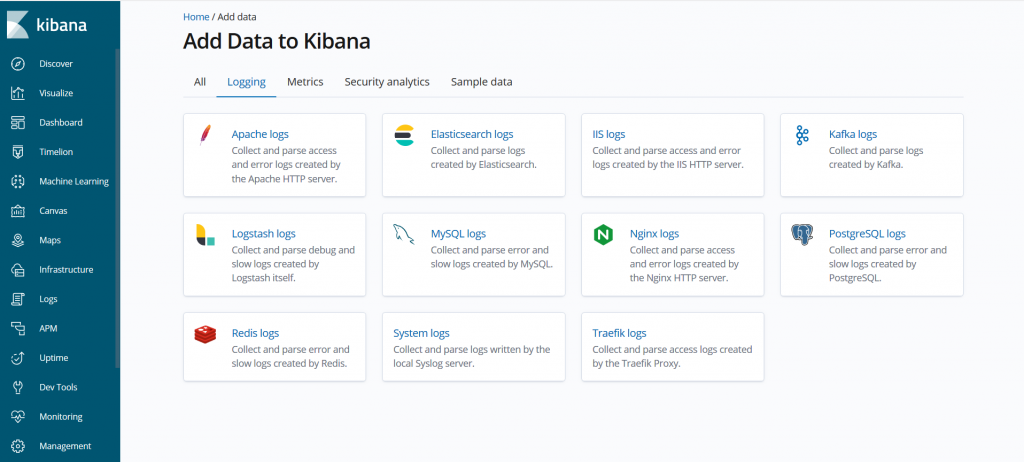Select the Logging tab
The width and height of the screenshot is (1024, 462).
click(x=246, y=82)
